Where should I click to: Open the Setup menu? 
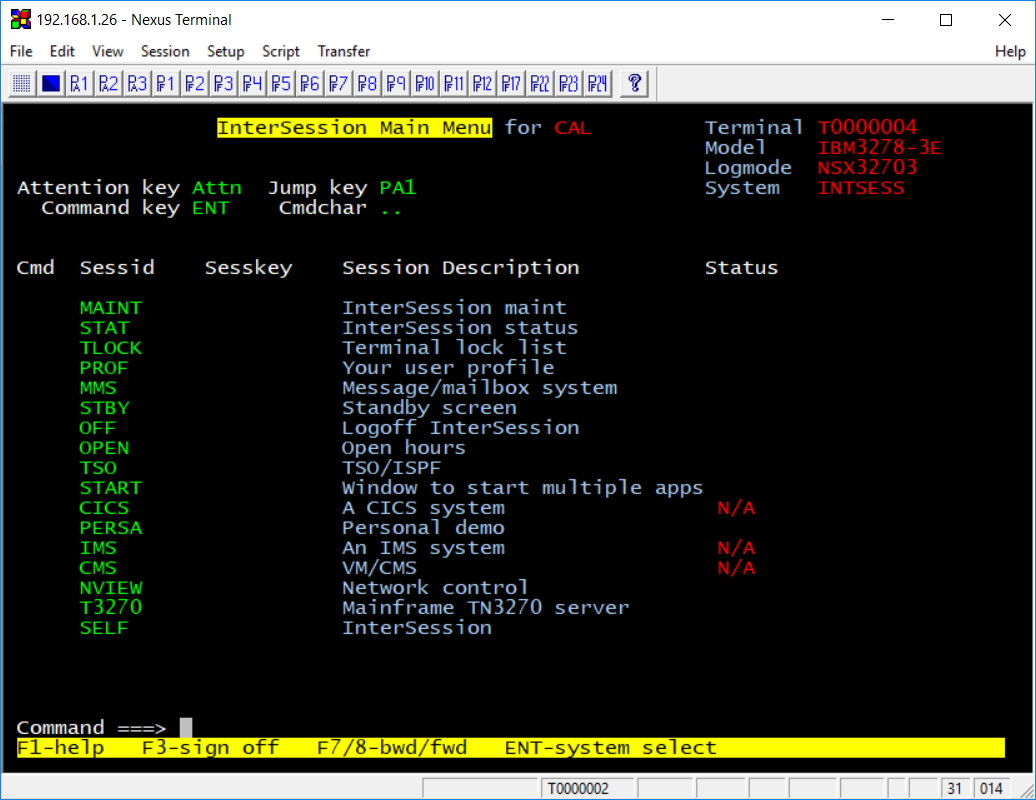[225, 51]
